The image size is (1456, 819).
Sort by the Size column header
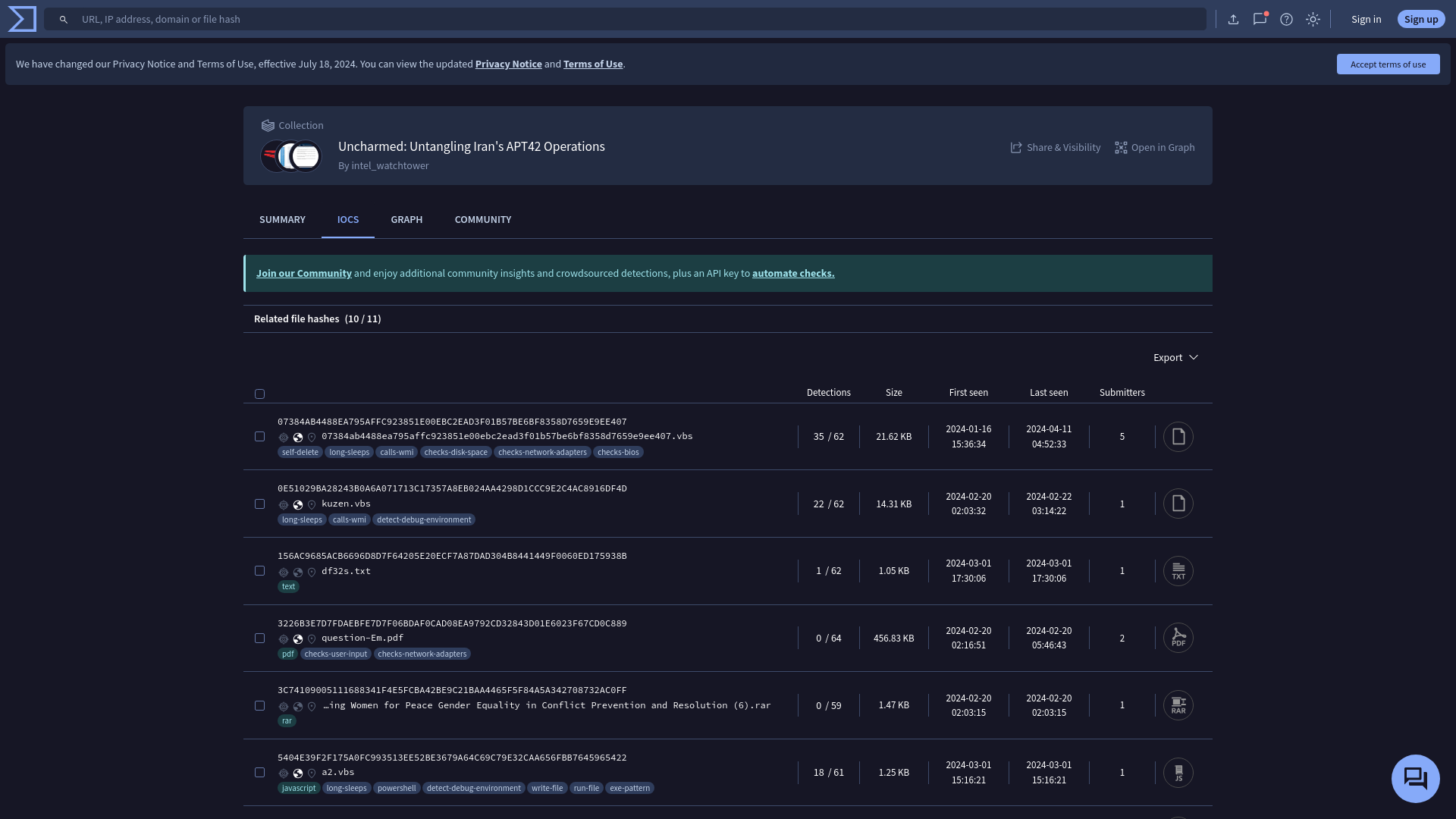pyautogui.click(x=893, y=393)
